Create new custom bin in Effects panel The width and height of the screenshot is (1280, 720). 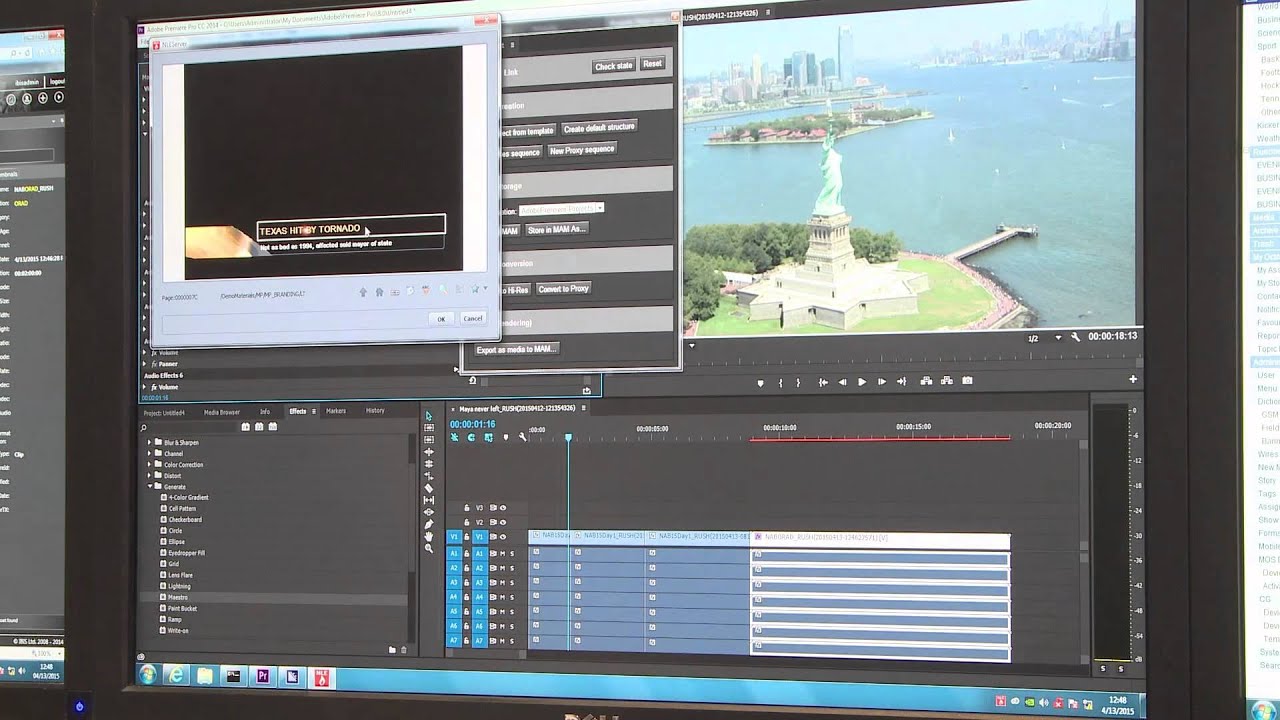point(392,650)
